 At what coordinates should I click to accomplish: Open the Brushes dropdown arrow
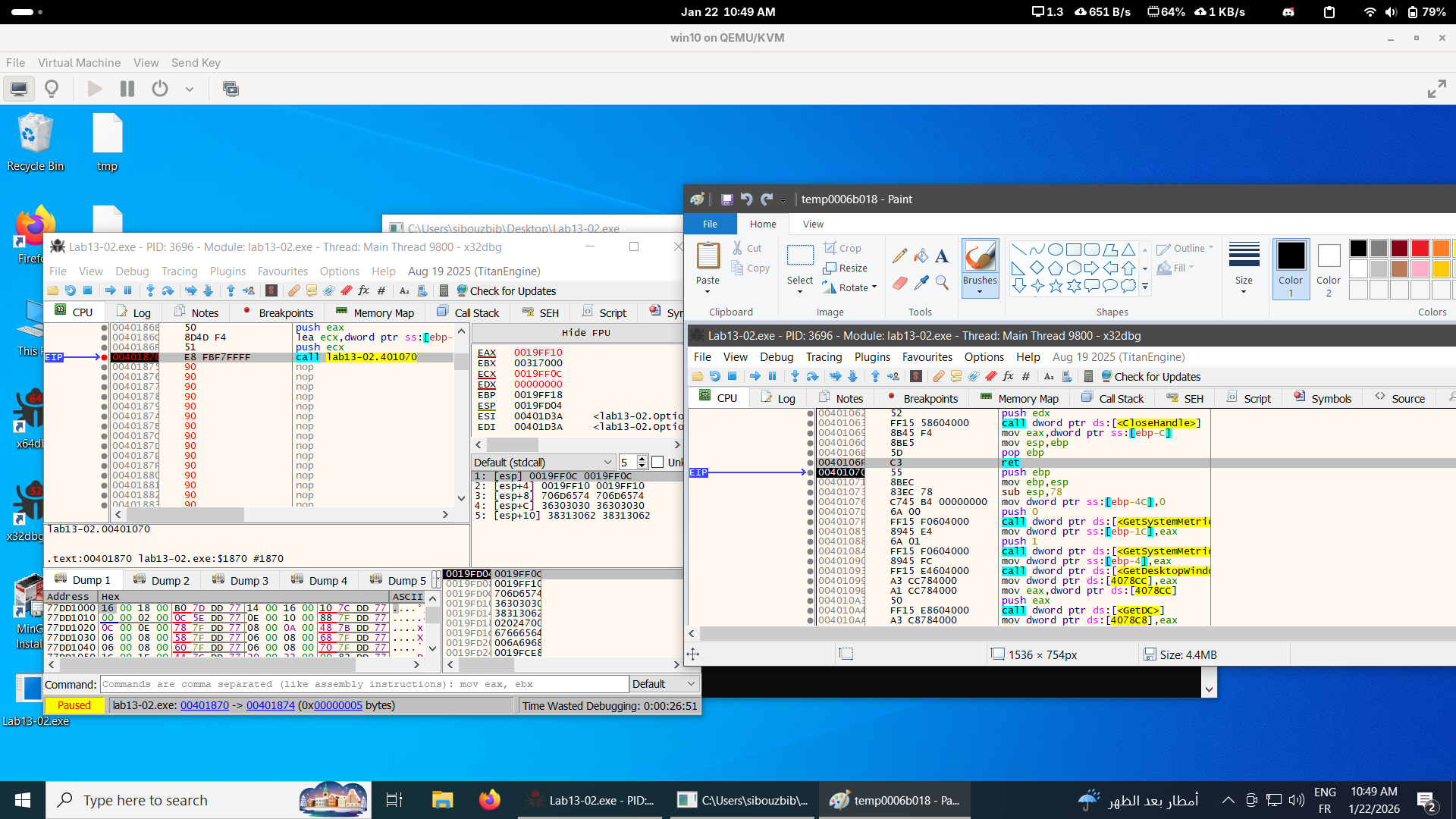pos(980,292)
